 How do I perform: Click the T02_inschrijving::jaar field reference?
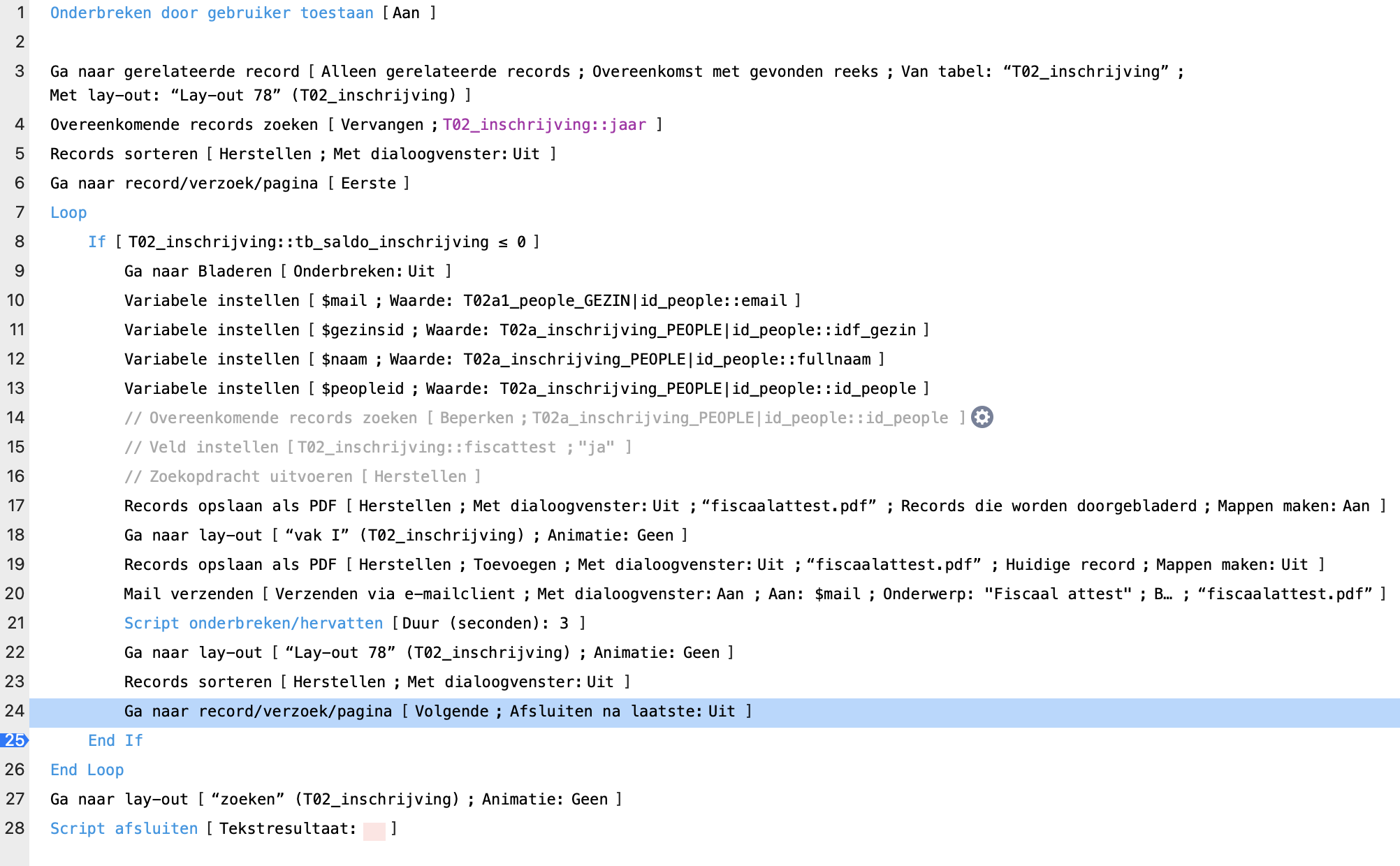(x=544, y=124)
